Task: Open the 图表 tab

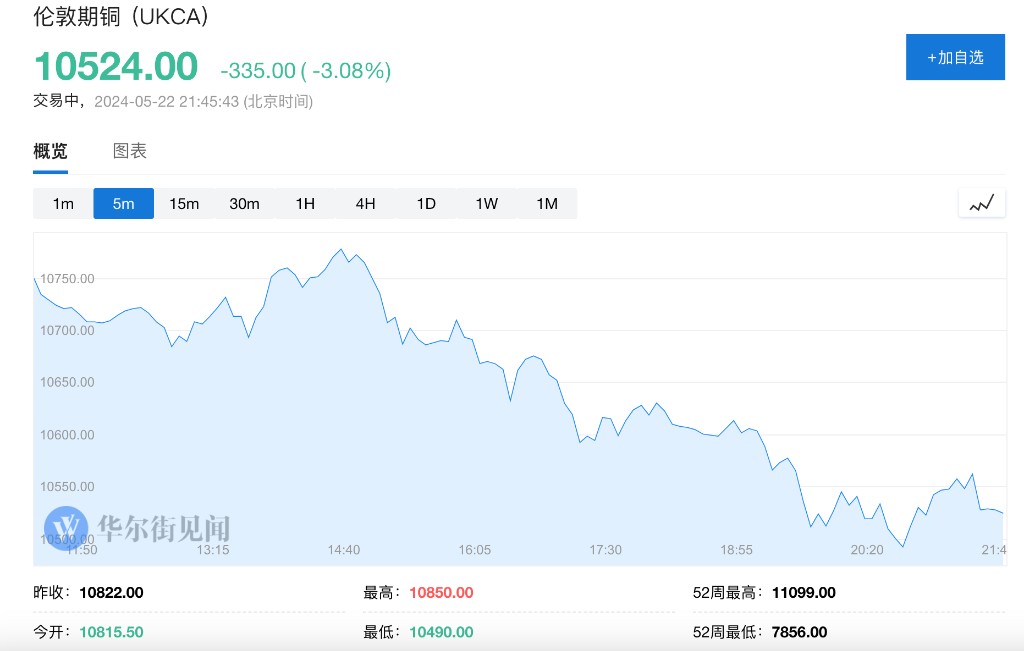Action: pyautogui.click(x=130, y=151)
